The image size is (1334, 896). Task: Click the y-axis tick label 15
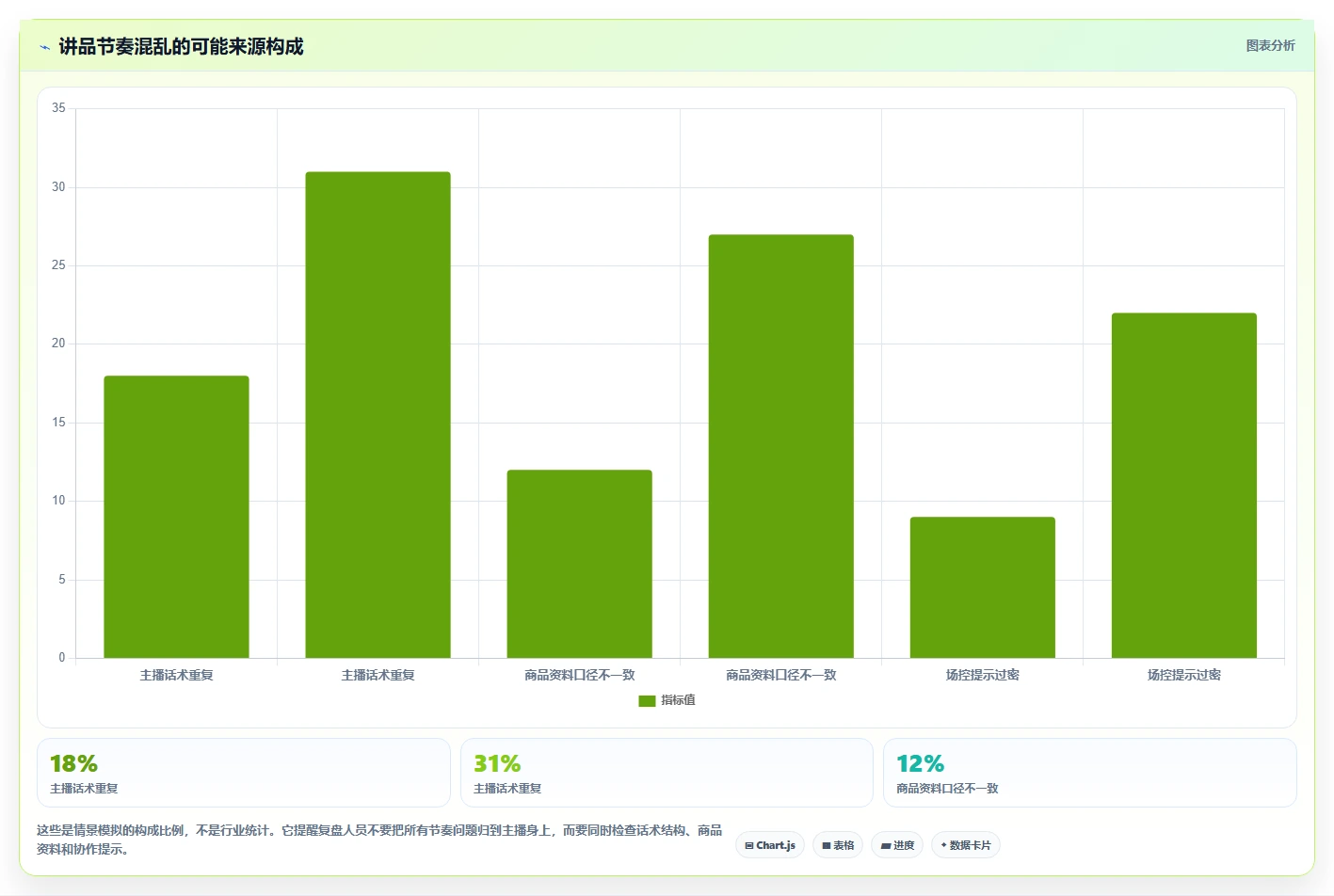coord(58,423)
